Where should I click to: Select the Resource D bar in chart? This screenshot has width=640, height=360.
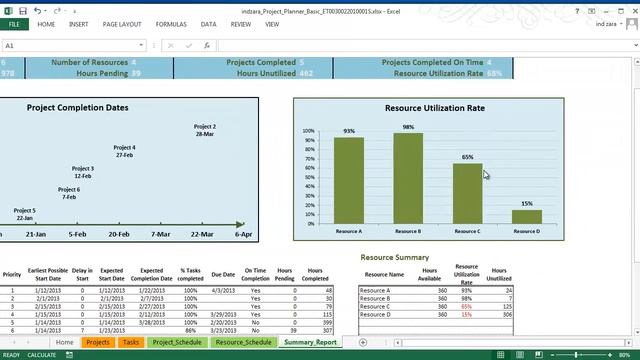[x=527, y=217]
